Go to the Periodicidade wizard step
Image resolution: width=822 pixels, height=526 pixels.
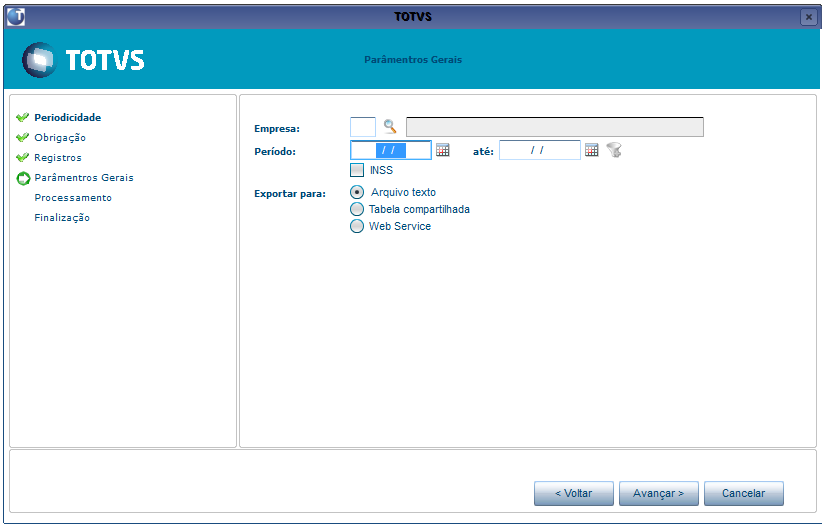click(68, 117)
